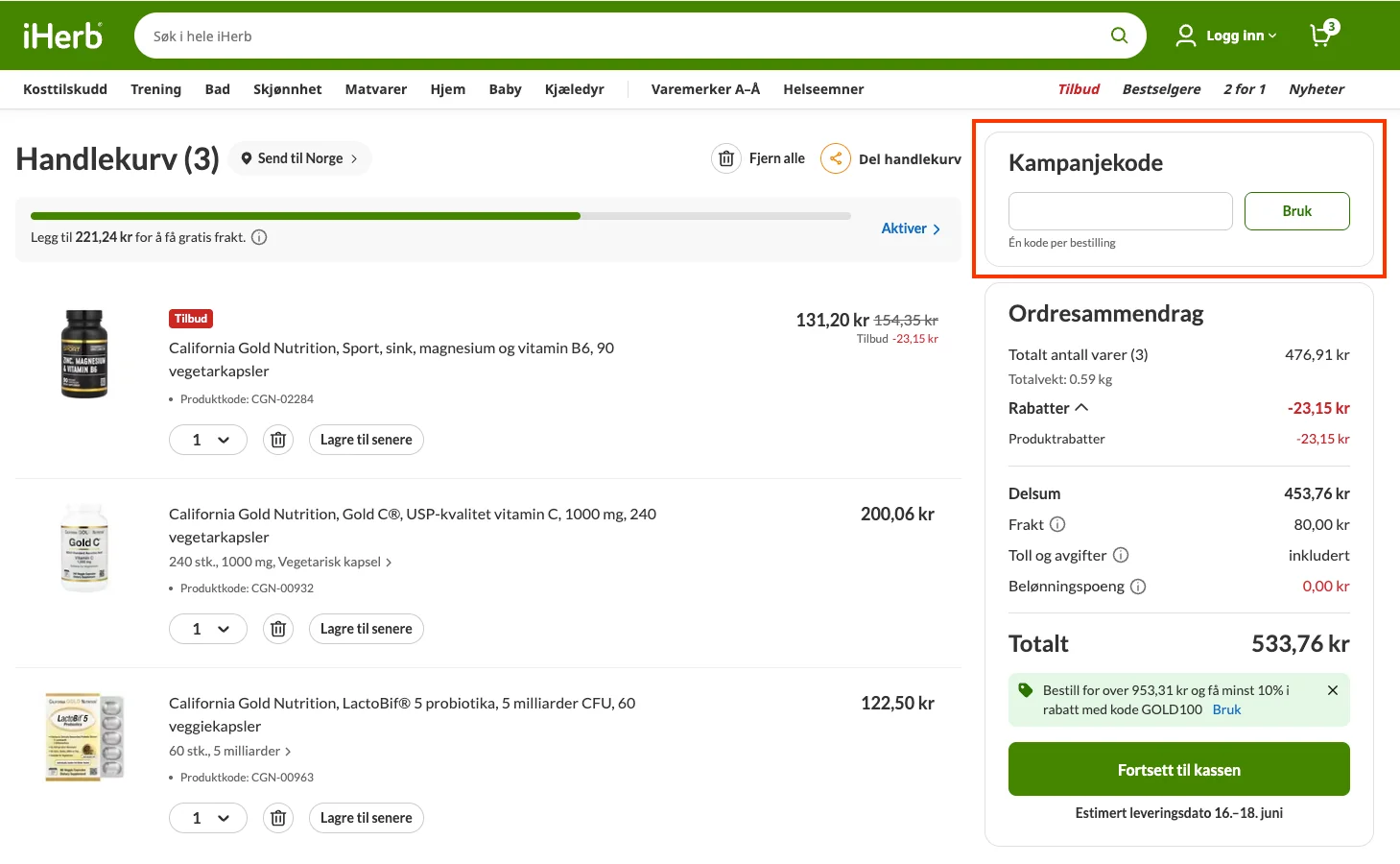Open Varemerker A–Å
This screenshot has height=864, width=1400.
click(x=705, y=89)
